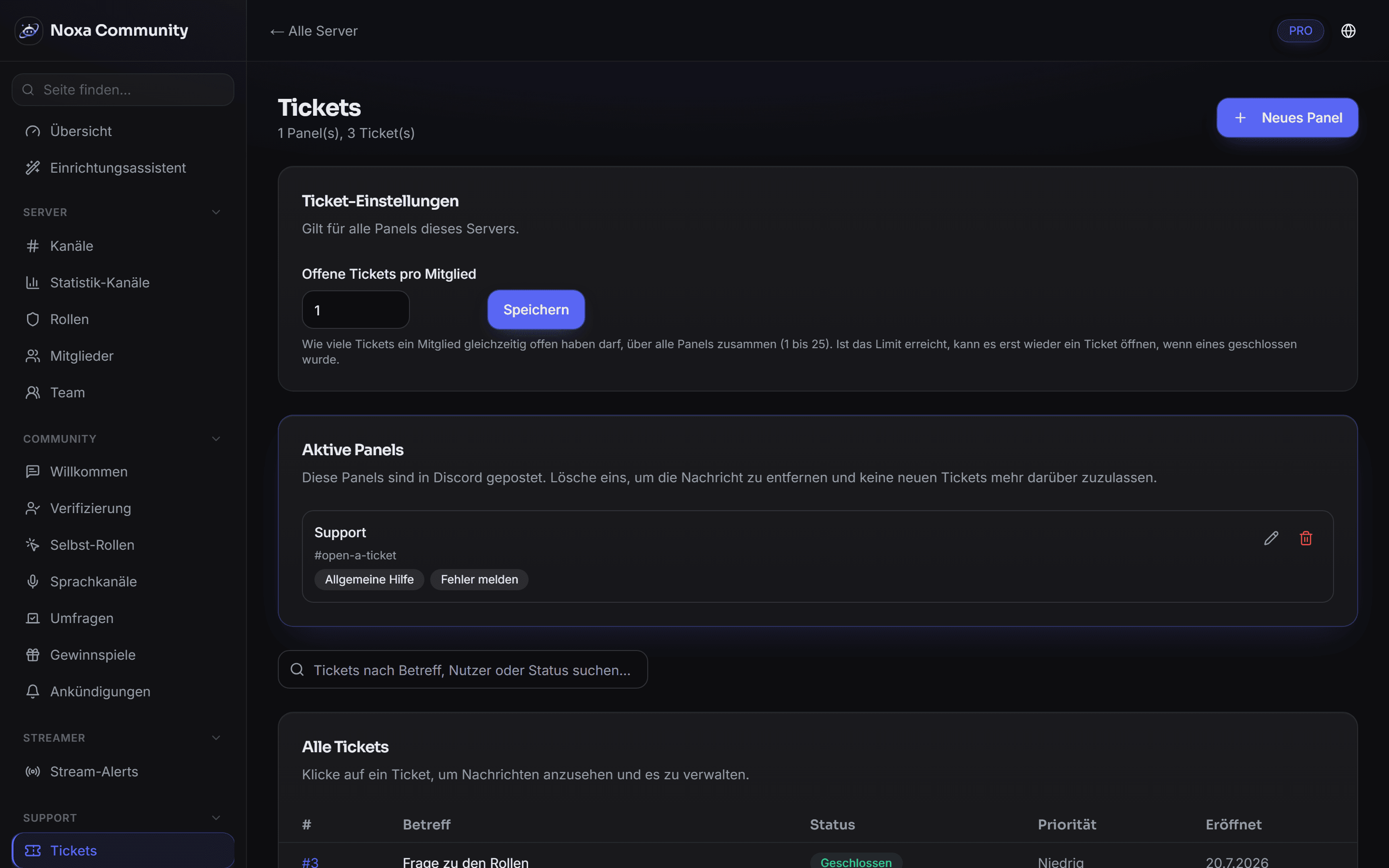Click the Statistik-Kanäle bar chart icon
Screen dimensions: 1389x868
[x=33, y=283]
